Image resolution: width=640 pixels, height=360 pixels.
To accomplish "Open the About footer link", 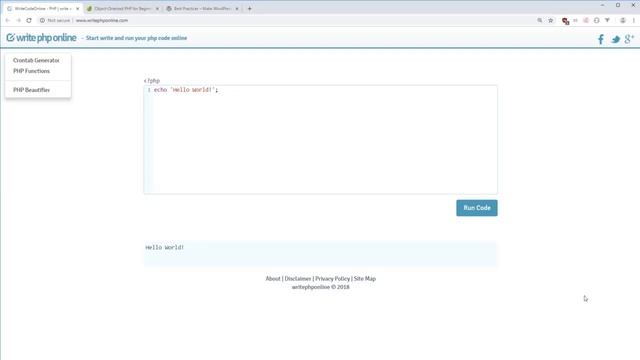I will [273, 279].
